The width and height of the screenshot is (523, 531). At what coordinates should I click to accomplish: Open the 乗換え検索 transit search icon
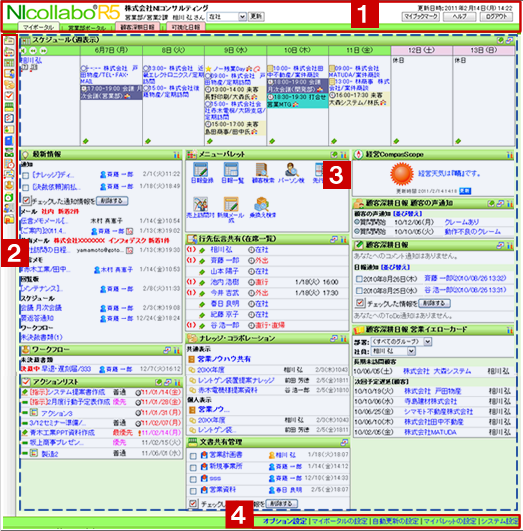tap(262, 205)
